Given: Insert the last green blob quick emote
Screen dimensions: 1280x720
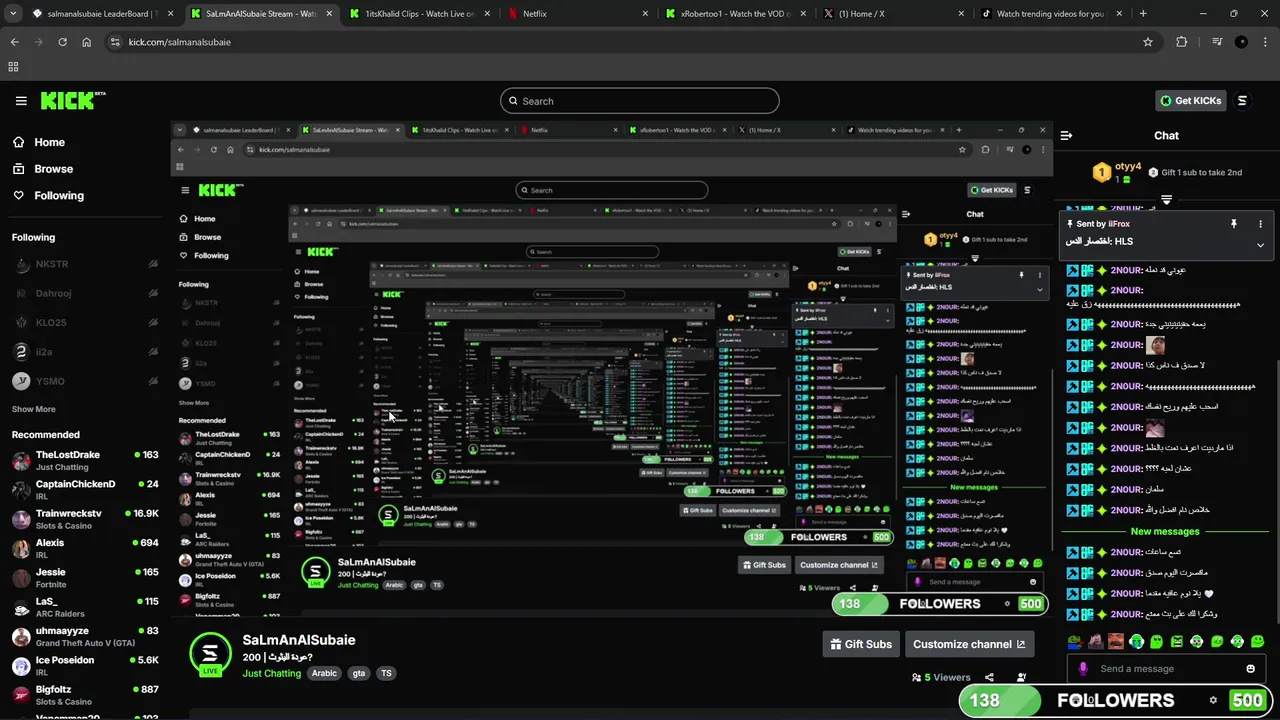Looking at the screenshot, I should [1258, 641].
